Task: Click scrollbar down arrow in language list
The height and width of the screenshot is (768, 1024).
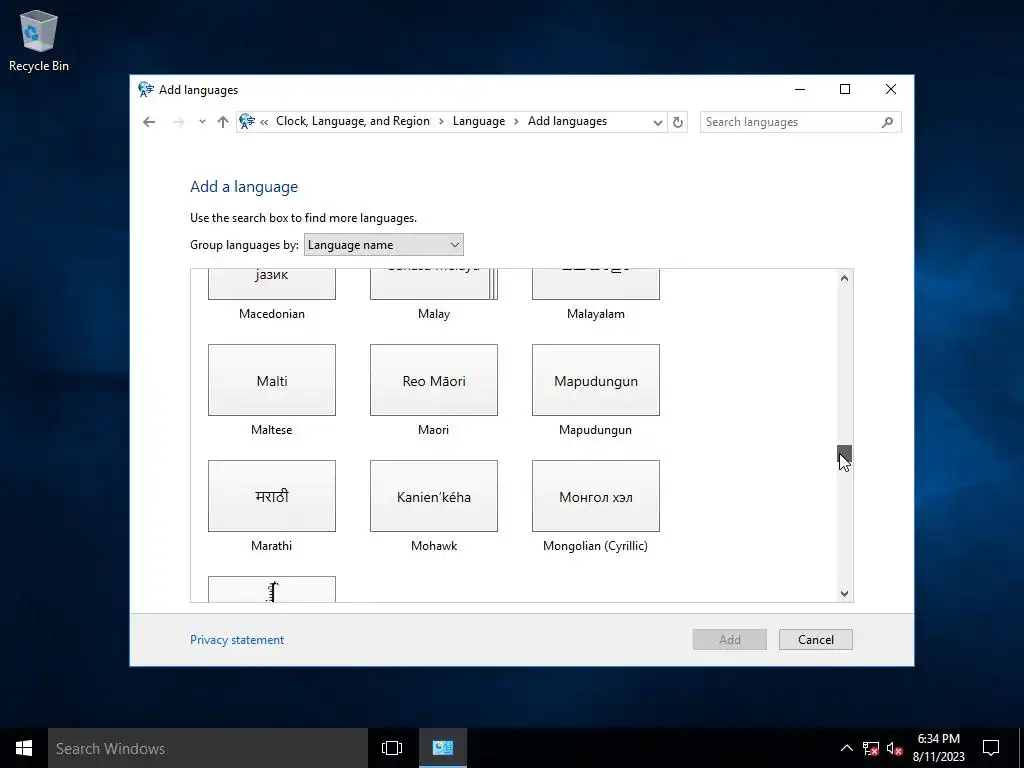Action: click(x=844, y=594)
